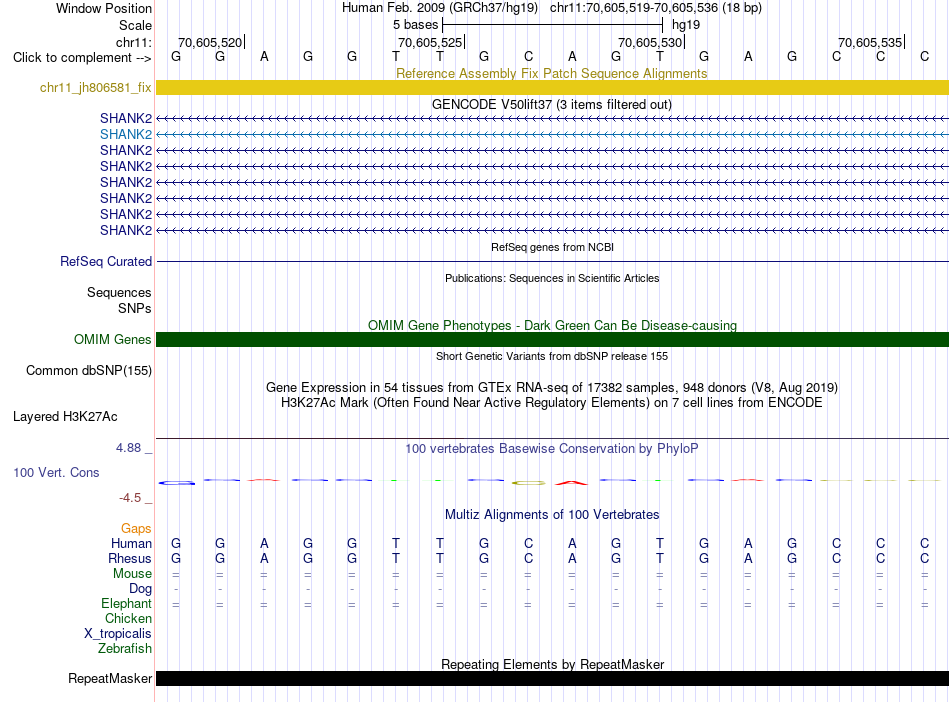The image size is (950, 702).
Task: Click the Zebrafish species label
Action: point(125,648)
